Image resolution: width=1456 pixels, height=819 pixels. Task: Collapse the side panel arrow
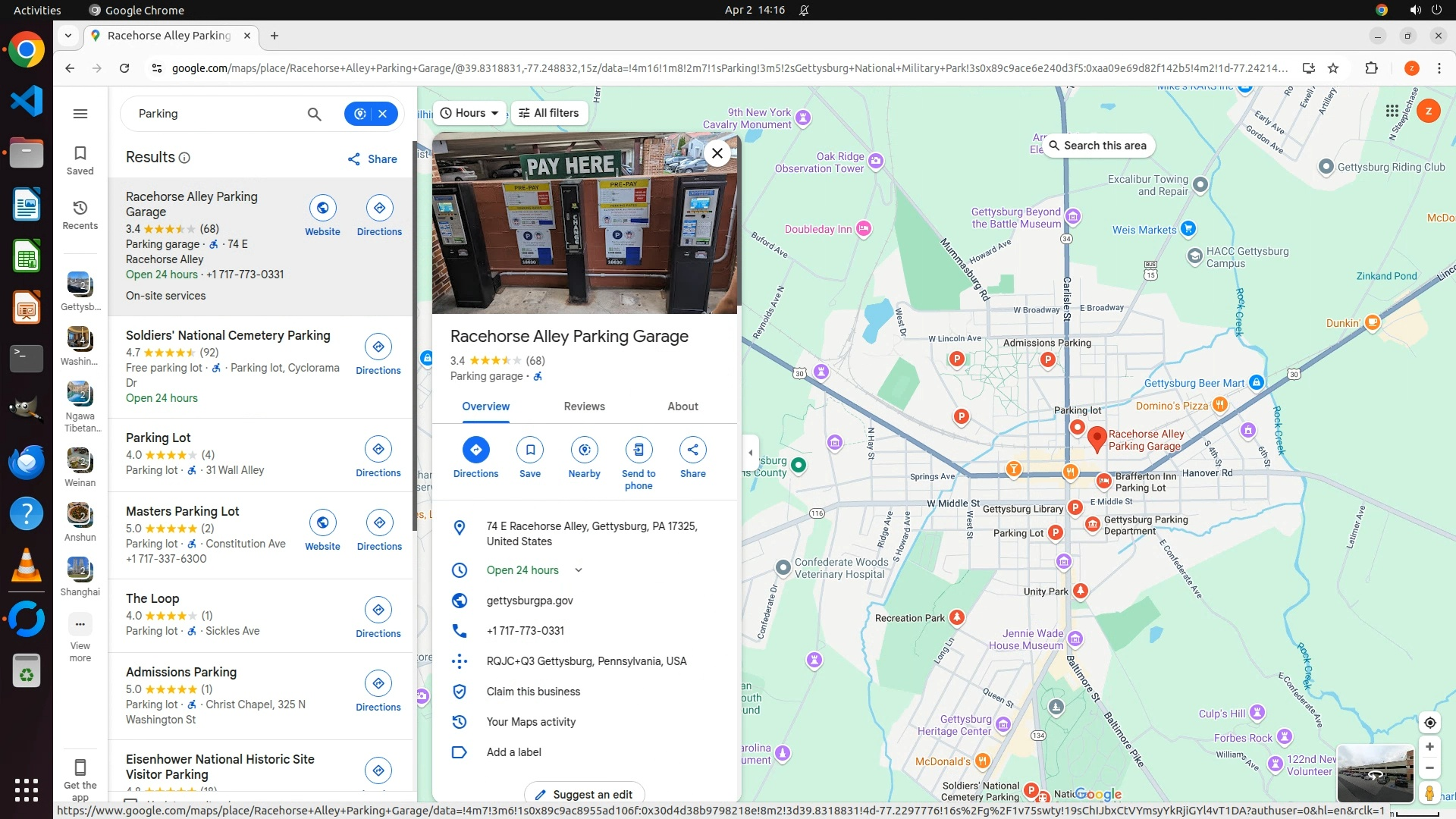[751, 453]
